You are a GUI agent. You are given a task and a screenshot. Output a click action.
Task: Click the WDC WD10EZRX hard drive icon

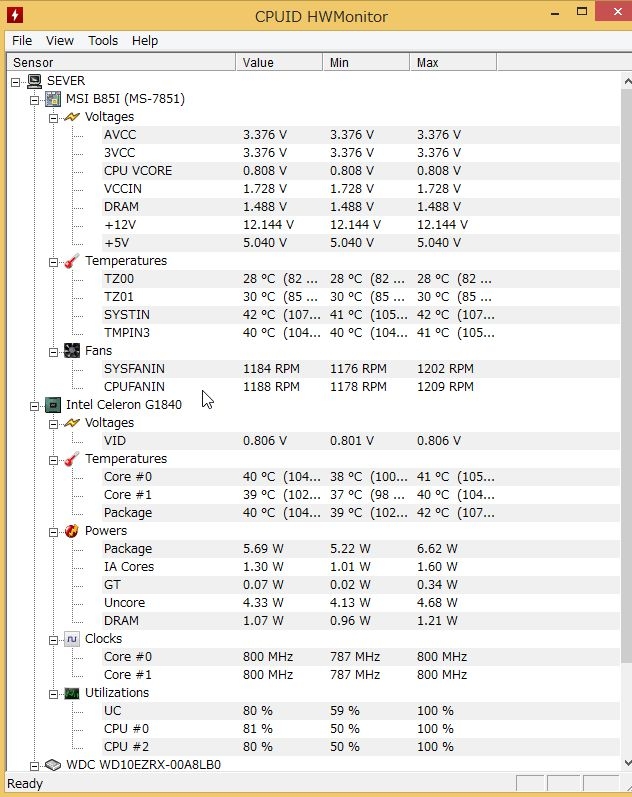tap(52, 765)
